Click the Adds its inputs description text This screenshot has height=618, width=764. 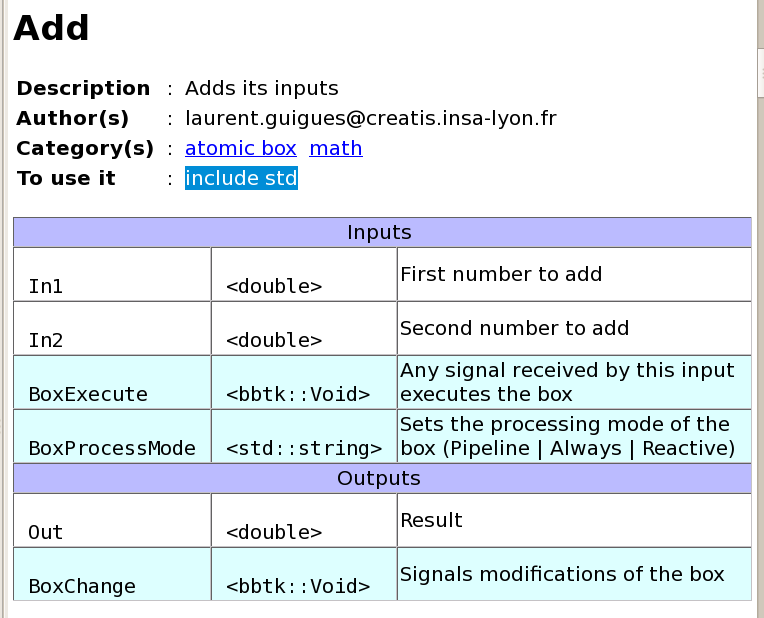tap(262, 88)
